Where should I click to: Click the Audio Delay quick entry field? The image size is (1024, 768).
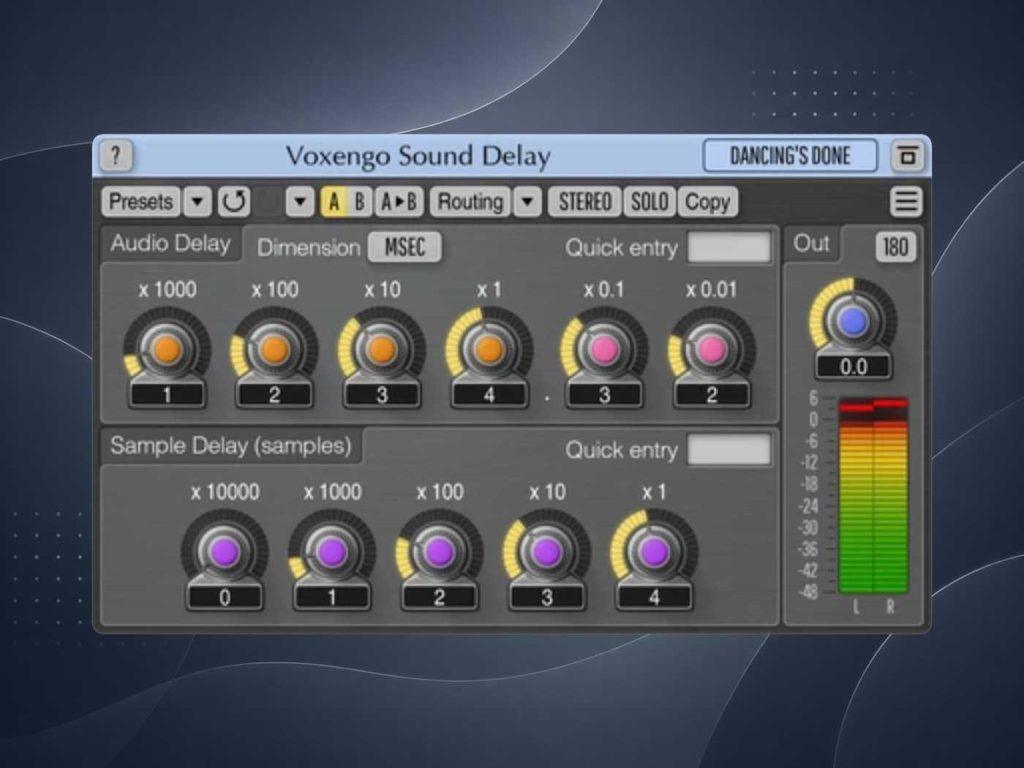pyautogui.click(x=729, y=248)
